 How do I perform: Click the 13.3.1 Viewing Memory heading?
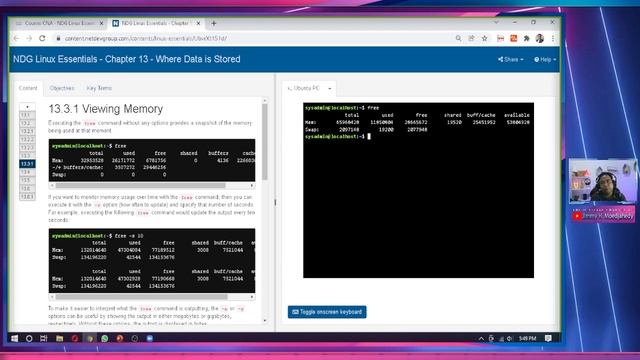click(x=106, y=109)
